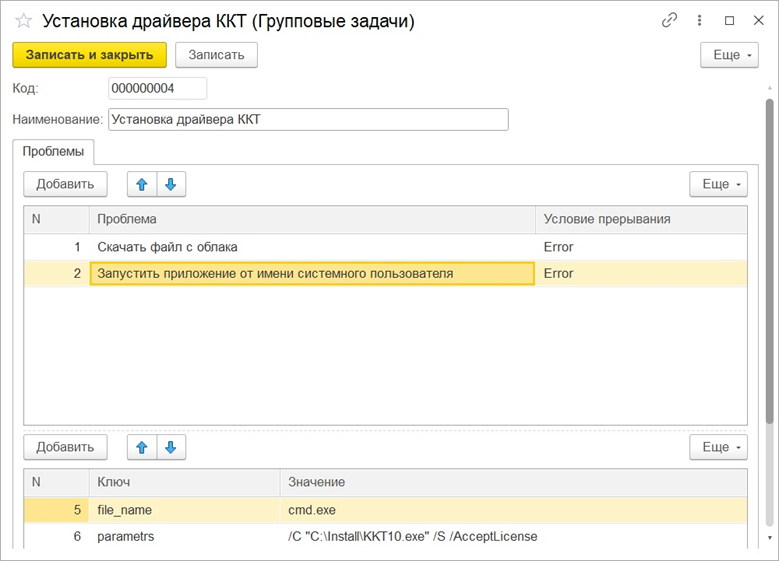Expand Еще menu above problems table
Image resolution: width=779 pixels, height=561 pixels.
pos(718,184)
